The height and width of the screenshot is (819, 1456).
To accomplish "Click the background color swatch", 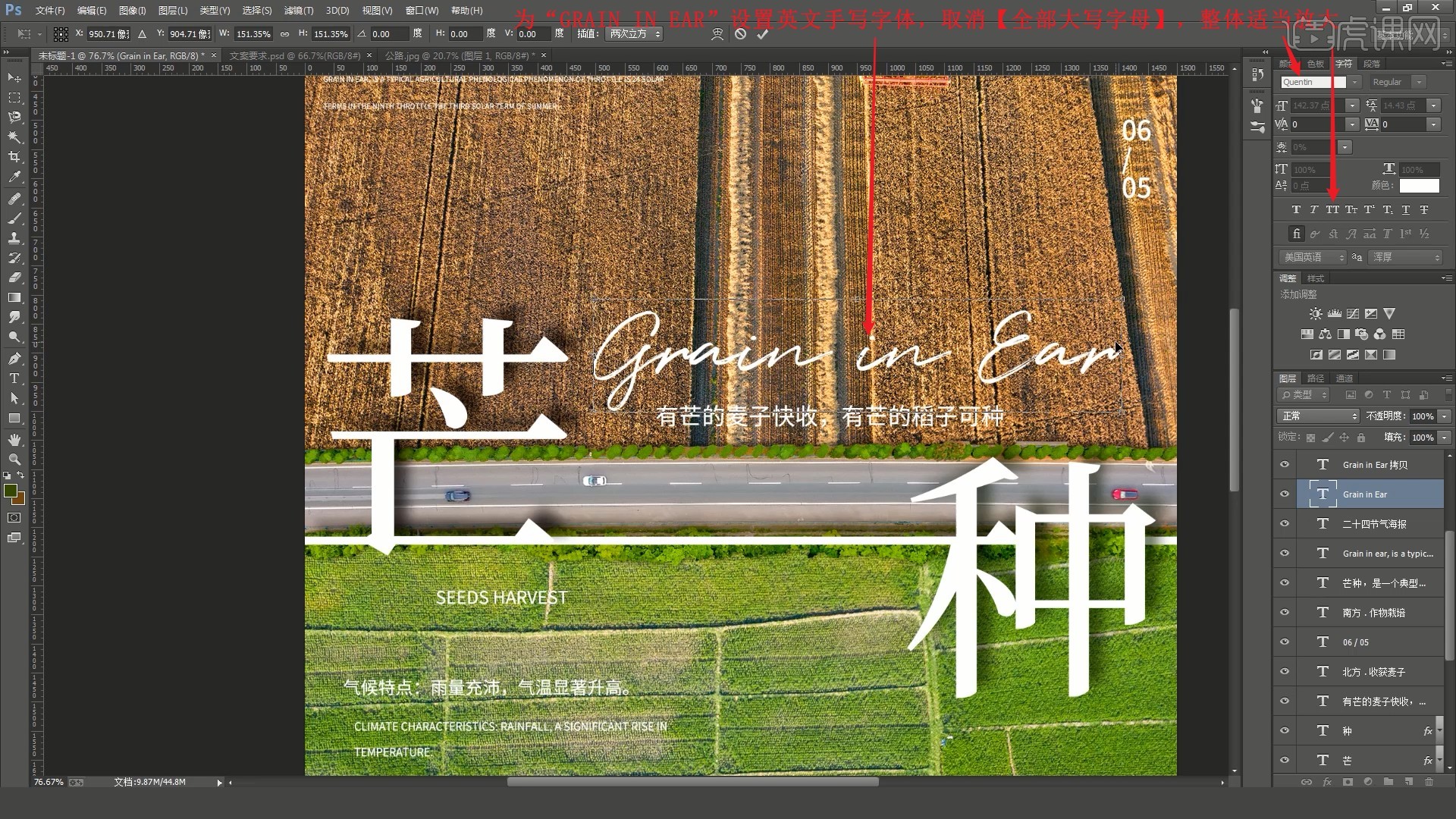I will 20,500.
